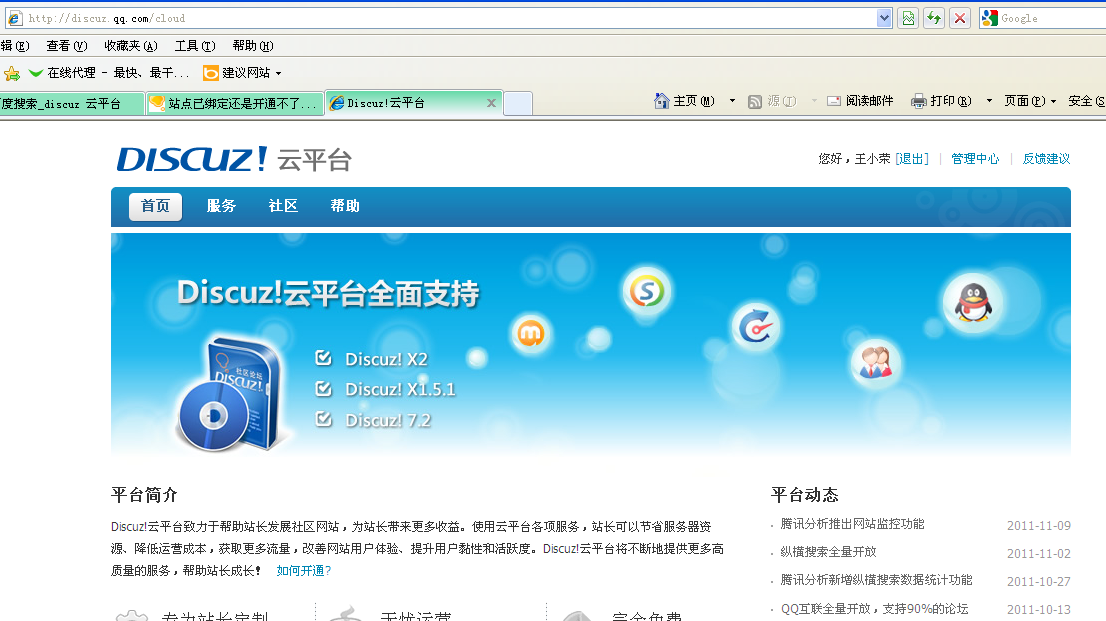Open the 反馈建议 link
1106x621 pixels.
(1046, 159)
